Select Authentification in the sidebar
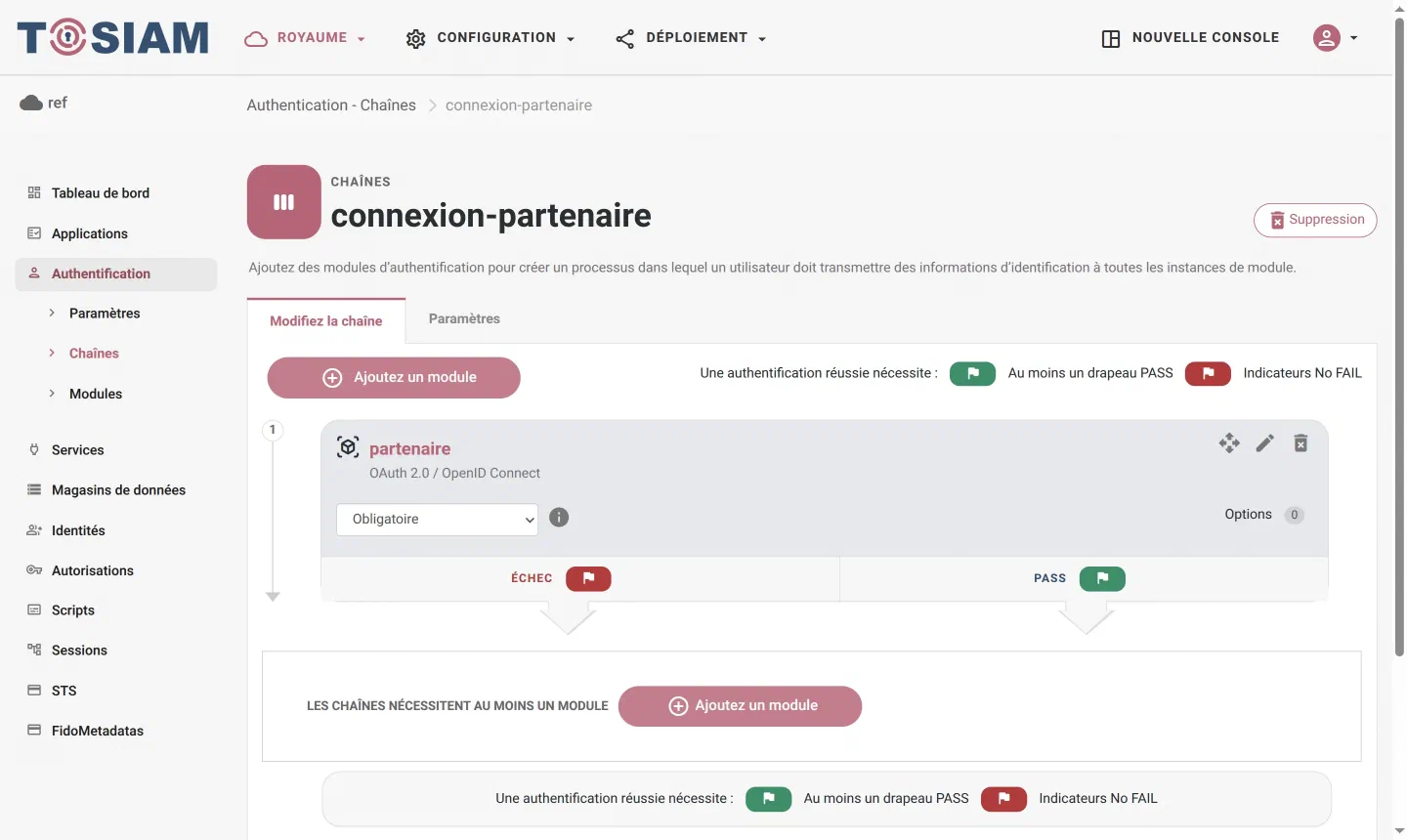The height and width of the screenshot is (840, 1407). click(x=115, y=273)
